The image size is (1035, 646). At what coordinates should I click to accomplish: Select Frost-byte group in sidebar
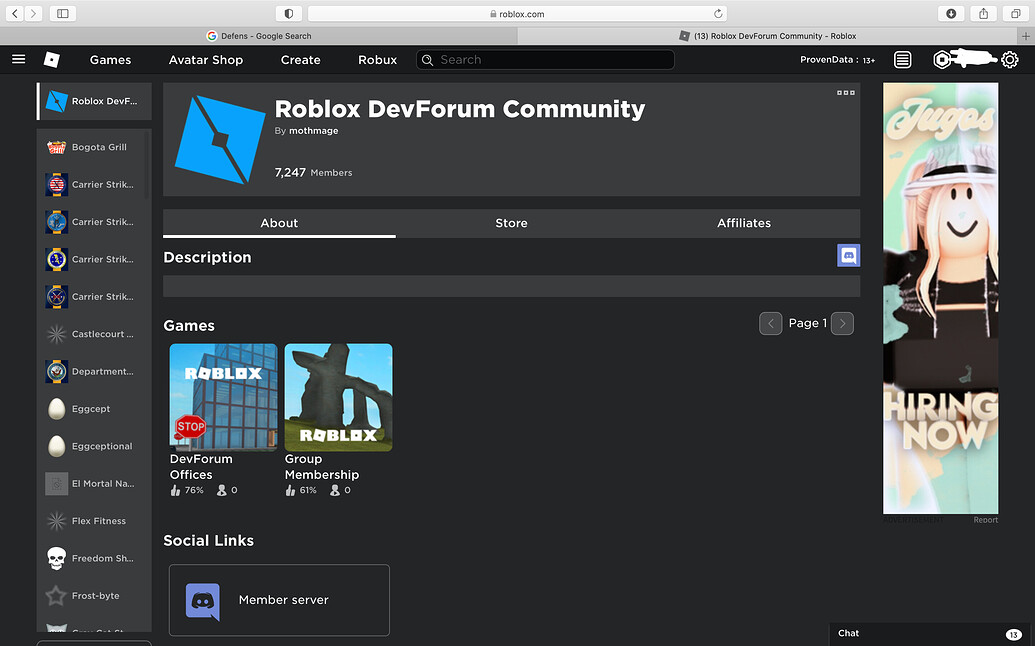[94, 596]
